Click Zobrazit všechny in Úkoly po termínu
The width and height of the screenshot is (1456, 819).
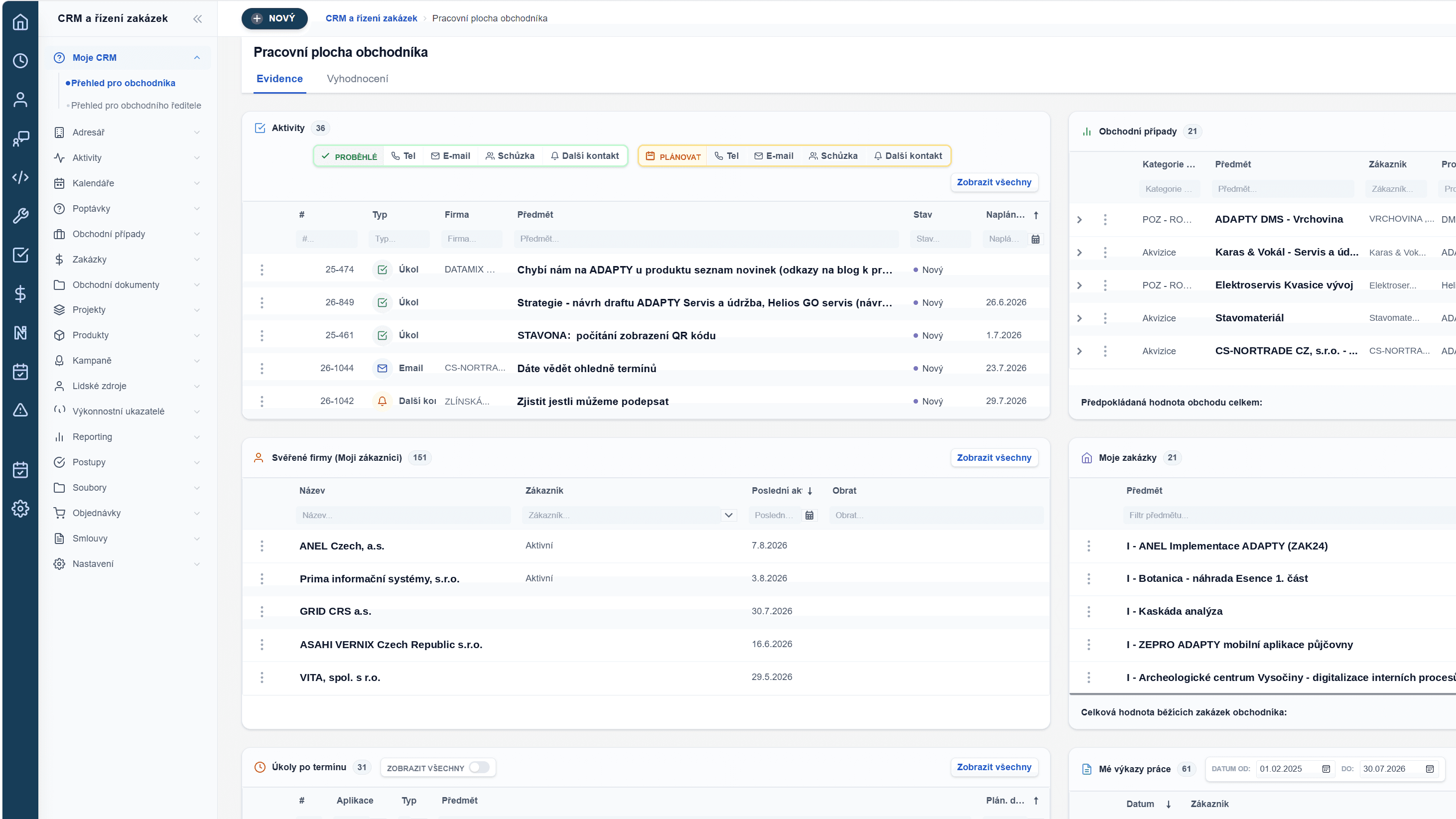pos(994,767)
